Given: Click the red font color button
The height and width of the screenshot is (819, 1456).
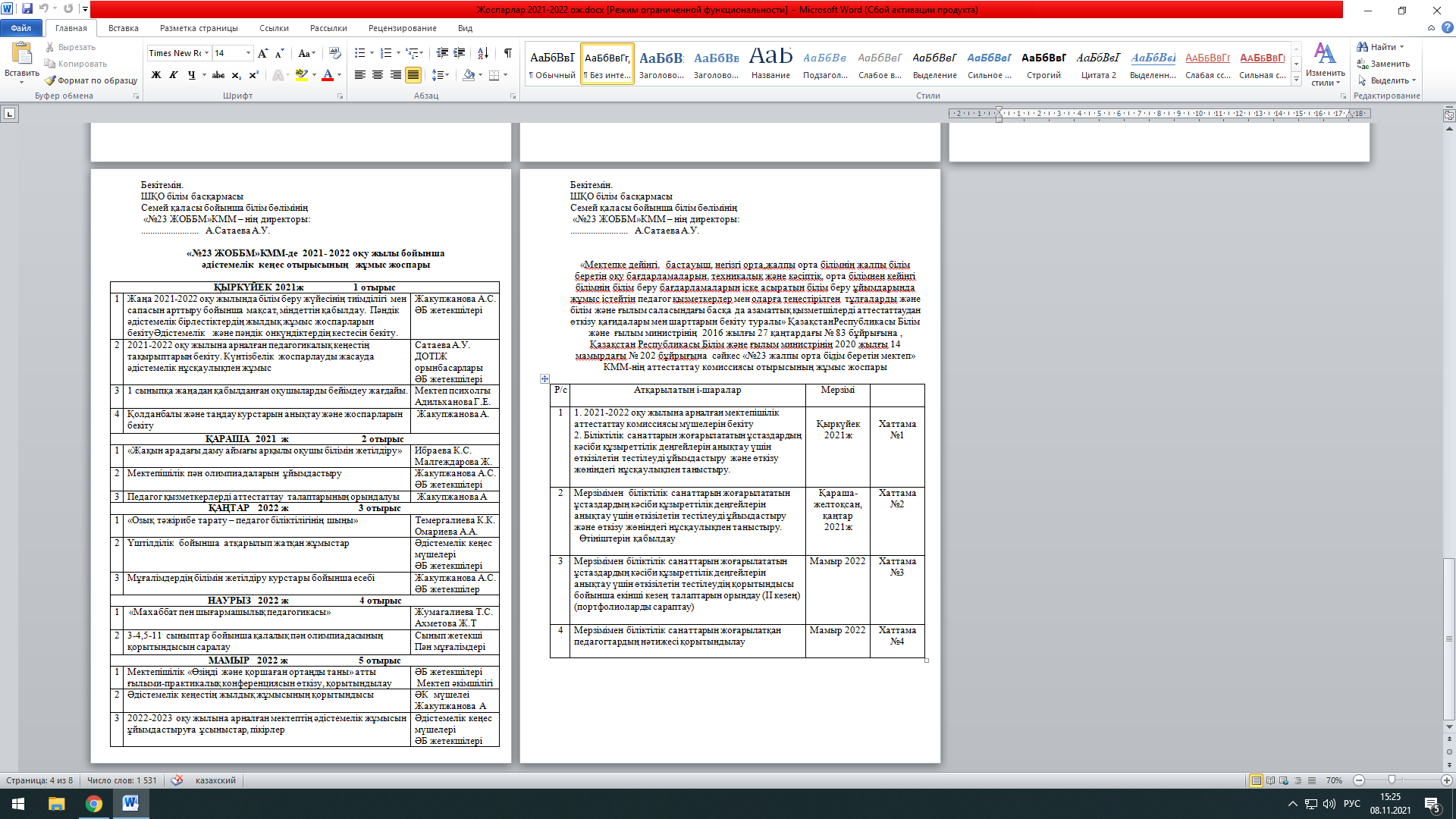Looking at the screenshot, I should [x=328, y=75].
